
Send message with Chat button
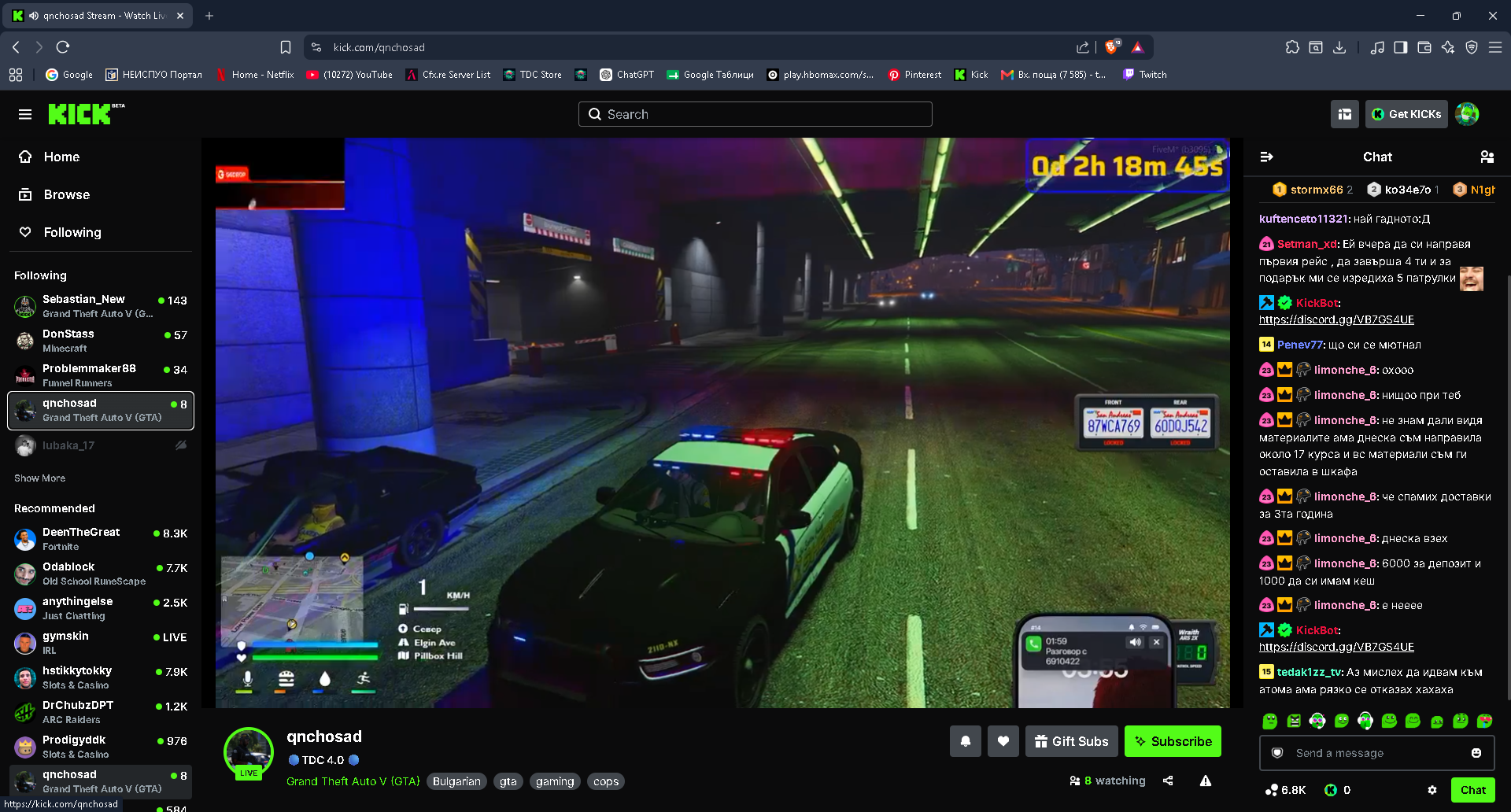pyautogui.click(x=1473, y=790)
